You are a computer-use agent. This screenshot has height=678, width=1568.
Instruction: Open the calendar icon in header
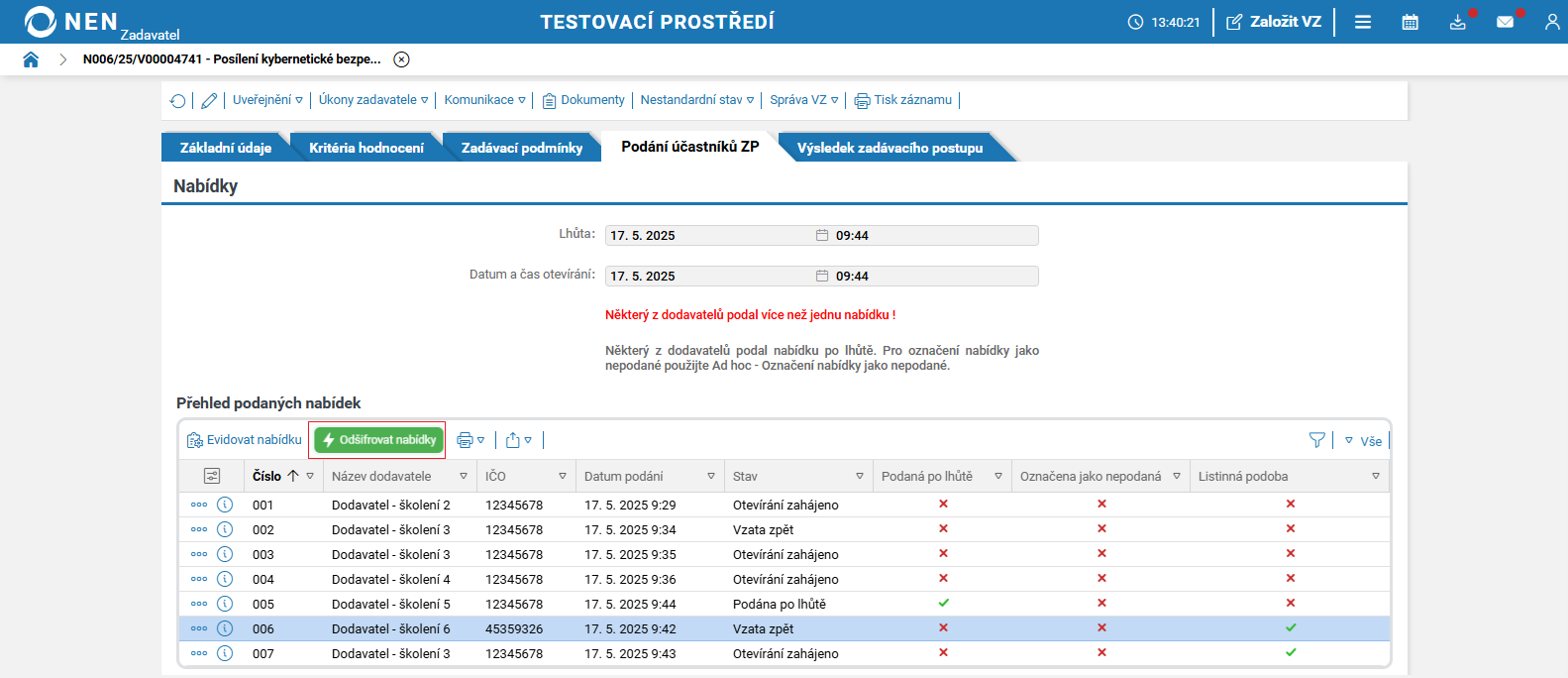coord(1411,22)
